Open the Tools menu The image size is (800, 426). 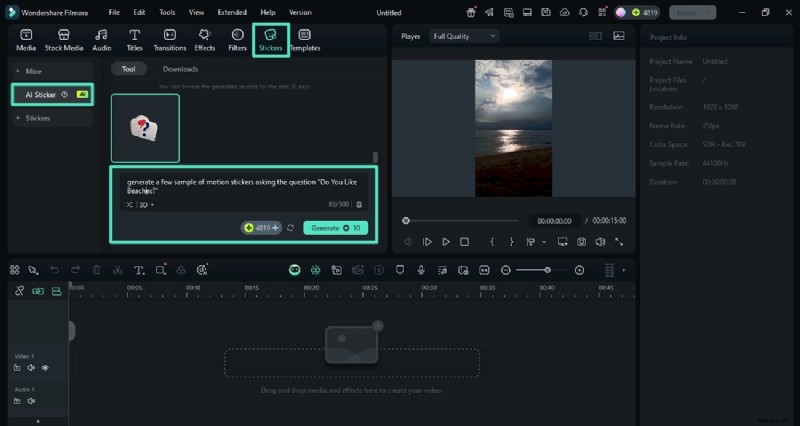(x=167, y=13)
